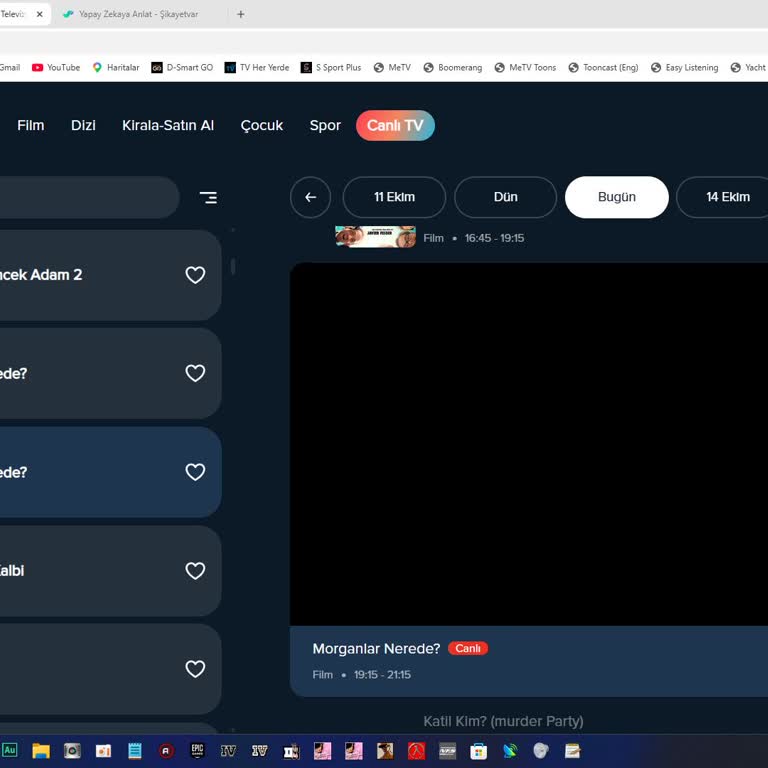Open the Need for Speed taskbar icon
Screen dimensions: 768x768
[447, 750]
